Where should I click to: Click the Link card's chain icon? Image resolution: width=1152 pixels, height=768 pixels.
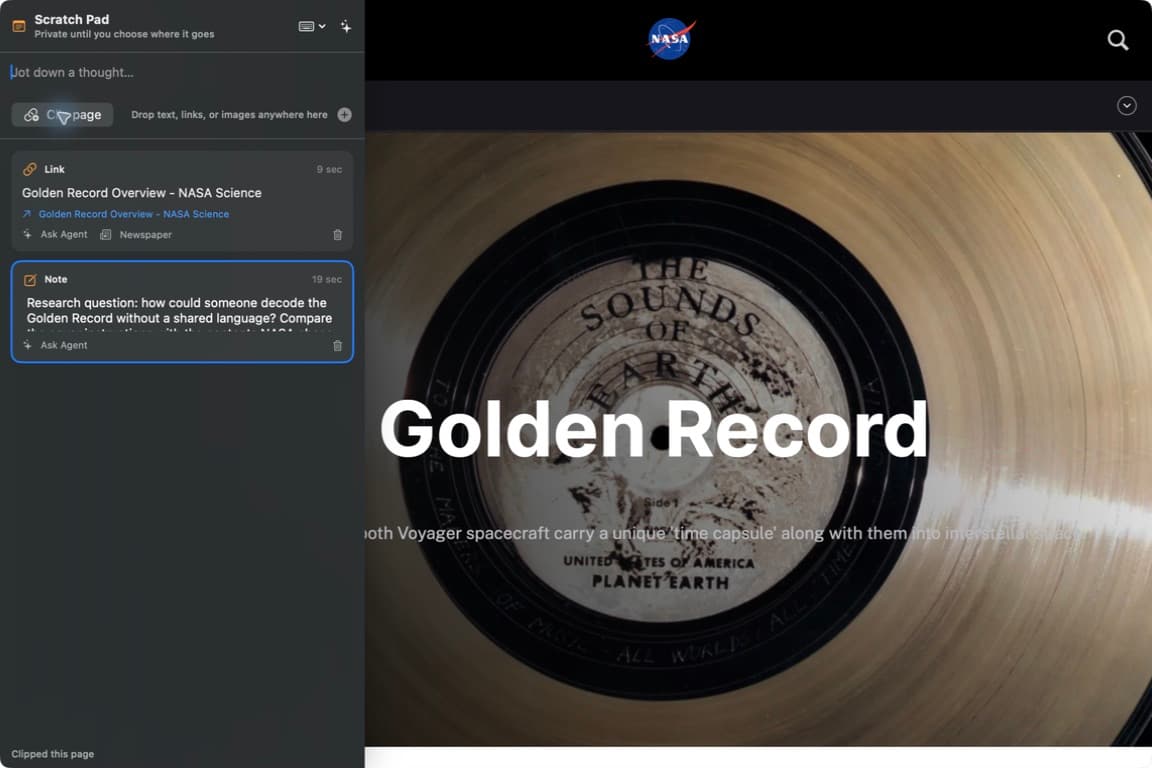(x=29, y=169)
